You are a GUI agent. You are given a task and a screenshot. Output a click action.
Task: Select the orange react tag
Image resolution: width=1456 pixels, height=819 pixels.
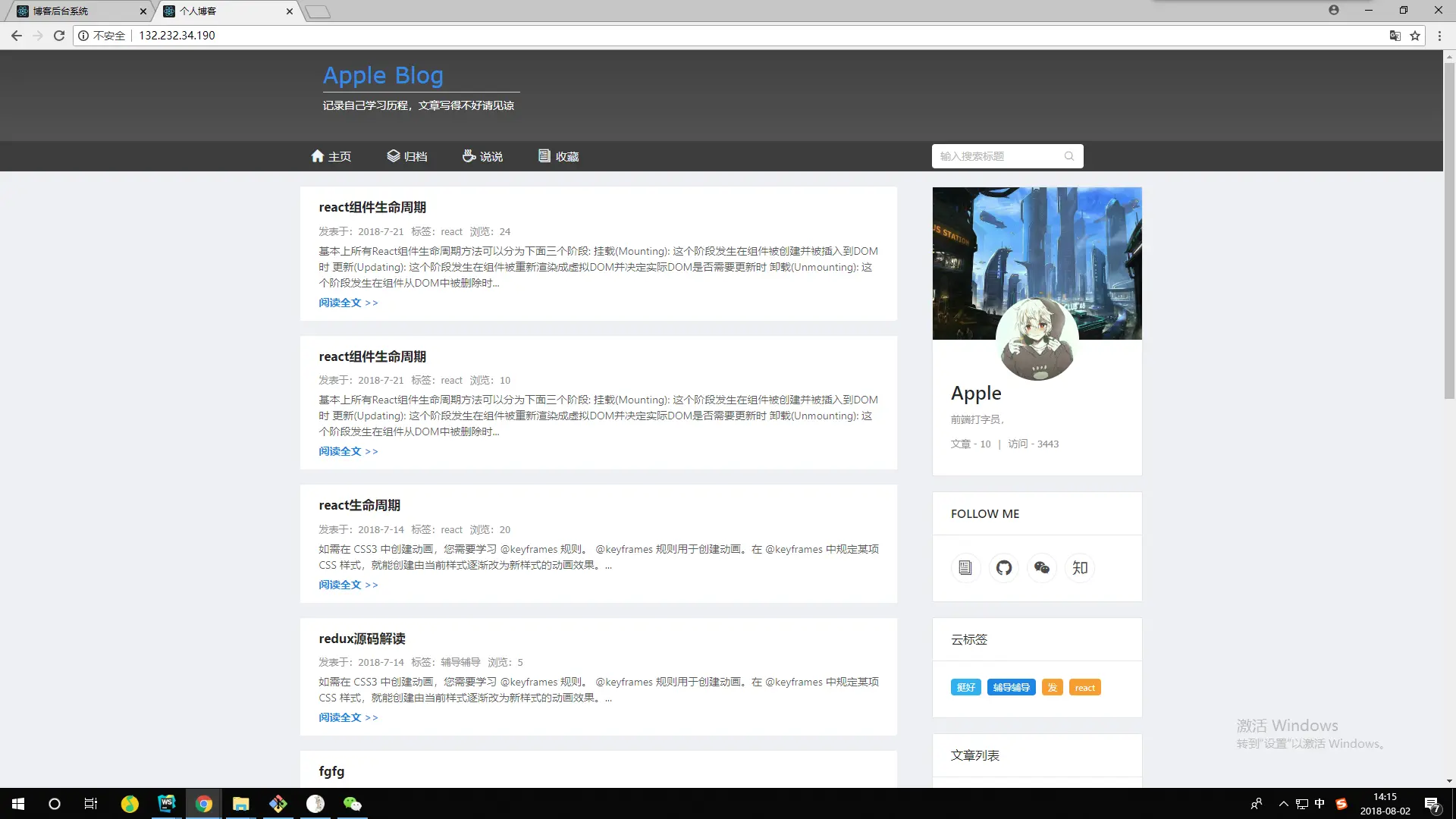pyautogui.click(x=1084, y=688)
